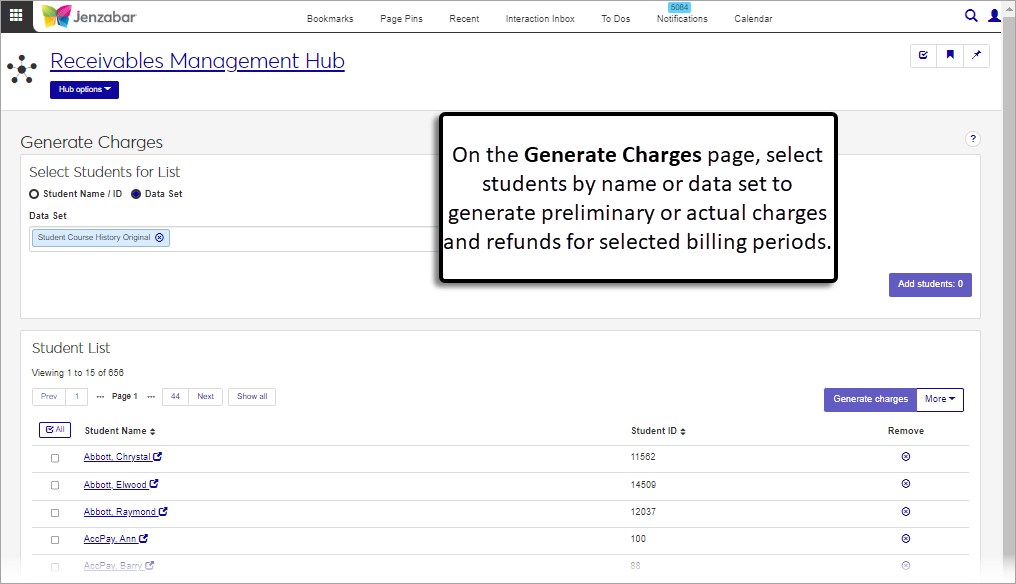1016x584 pixels.
Task: Open the user profile icon
Action: 994,16
